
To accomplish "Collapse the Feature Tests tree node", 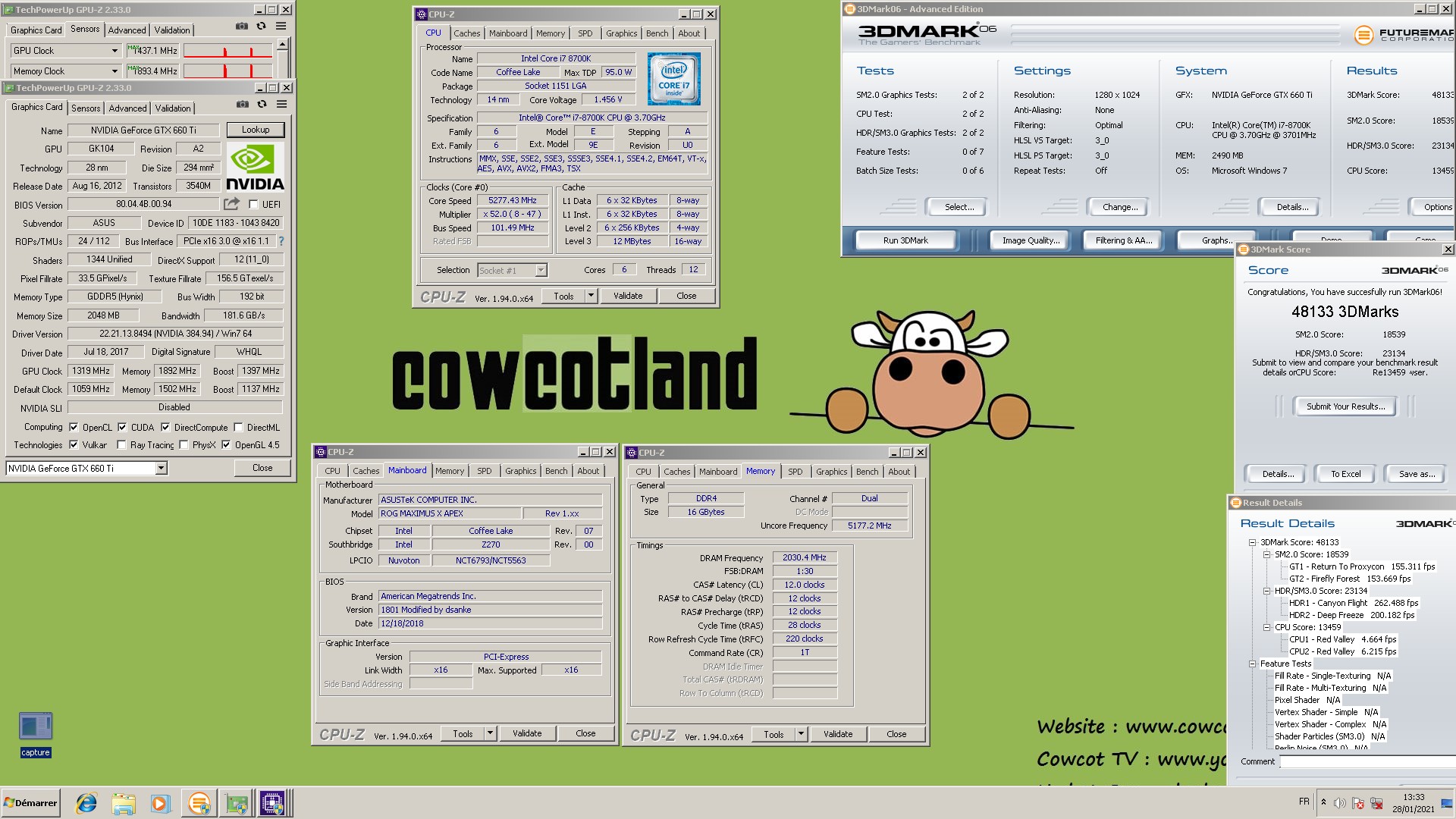I will [1253, 664].
